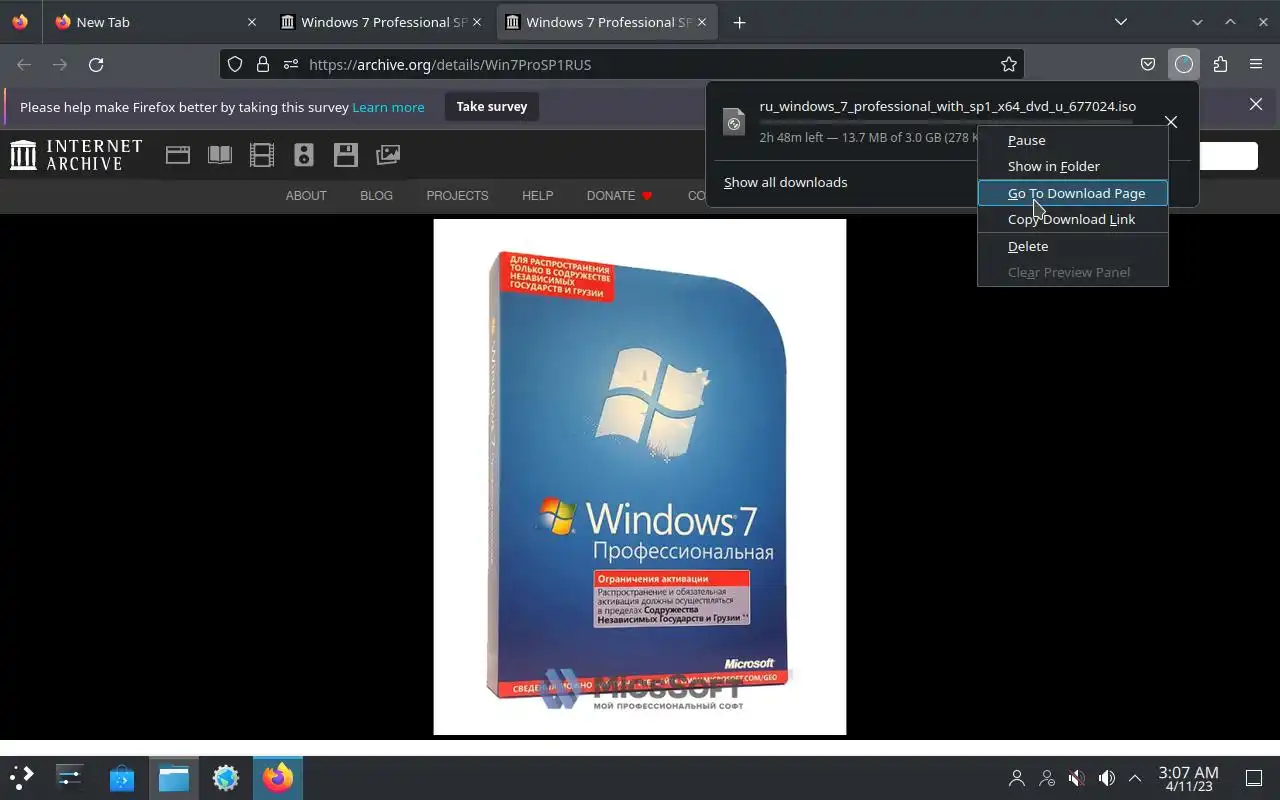Choose Show in Folder menu entry

point(1073,166)
